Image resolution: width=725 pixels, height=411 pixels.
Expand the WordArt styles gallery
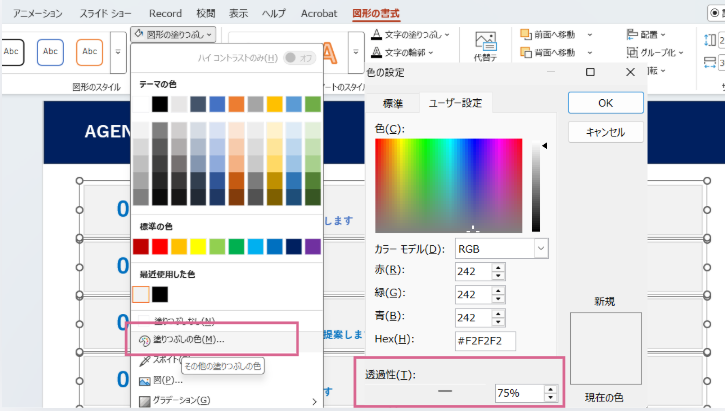coord(356,52)
